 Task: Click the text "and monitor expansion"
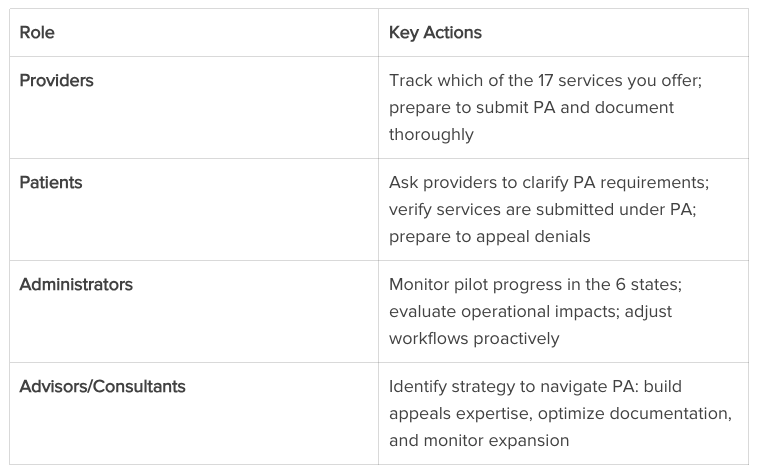(479, 440)
